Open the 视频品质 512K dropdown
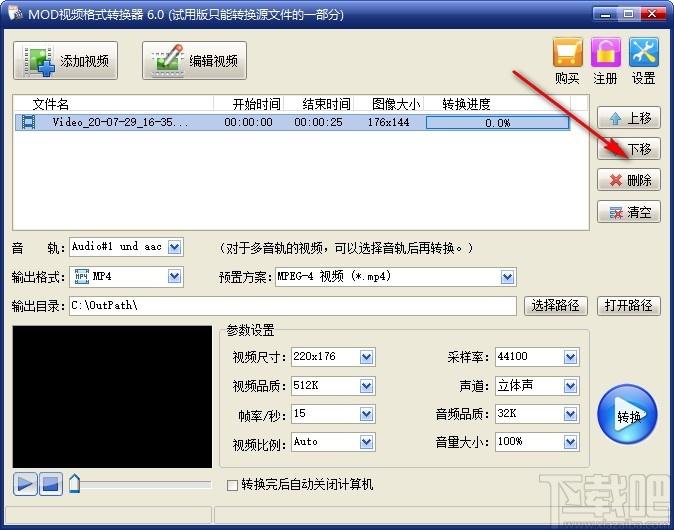The width and height of the screenshot is (674, 530). point(366,386)
